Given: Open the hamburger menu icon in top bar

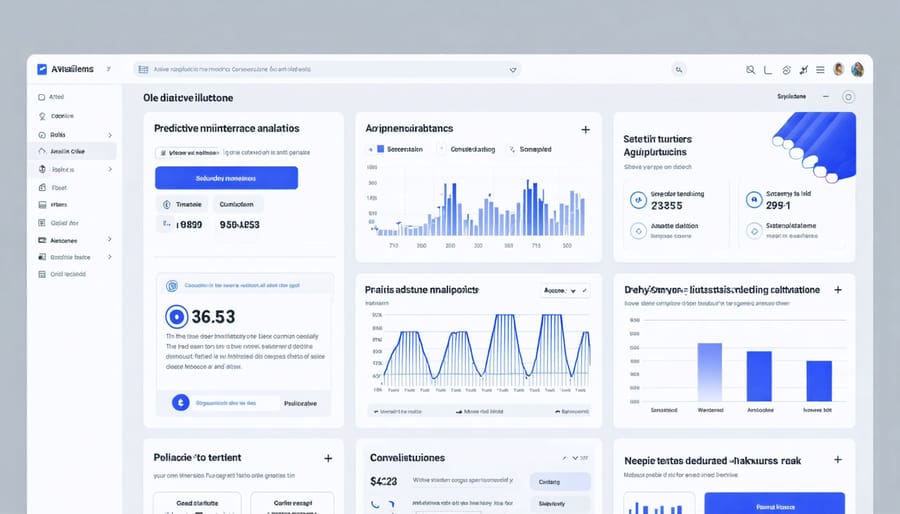Looking at the screenshot, I should (x=820, y=69).
